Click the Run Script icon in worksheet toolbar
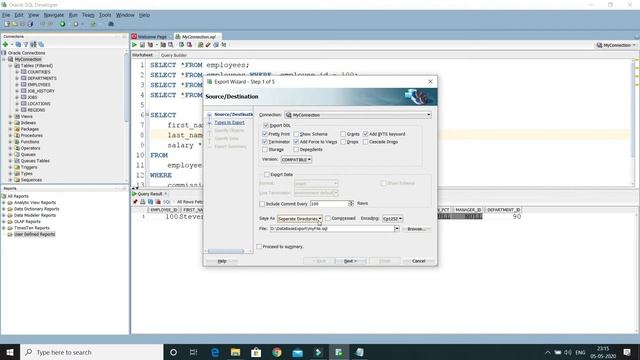The width and height of the screenshot is (640, 360). (x=142, y=45)
